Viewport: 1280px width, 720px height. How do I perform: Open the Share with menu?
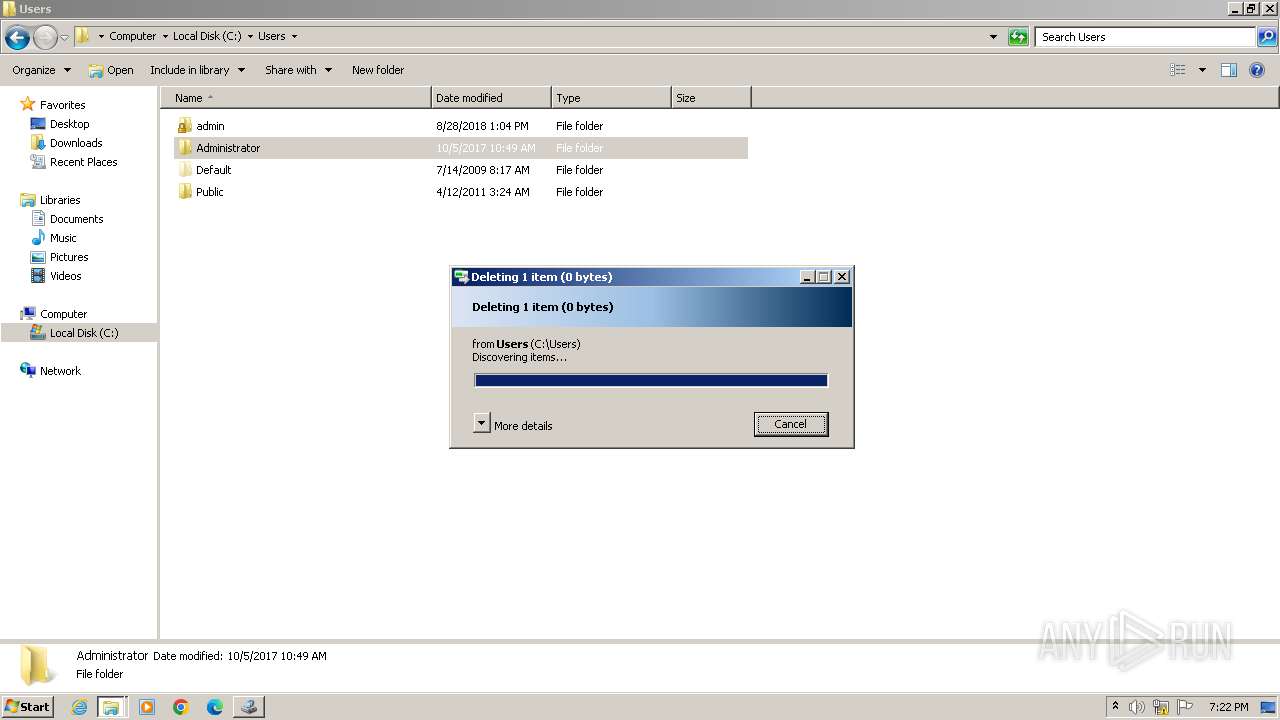click(298, 70)
